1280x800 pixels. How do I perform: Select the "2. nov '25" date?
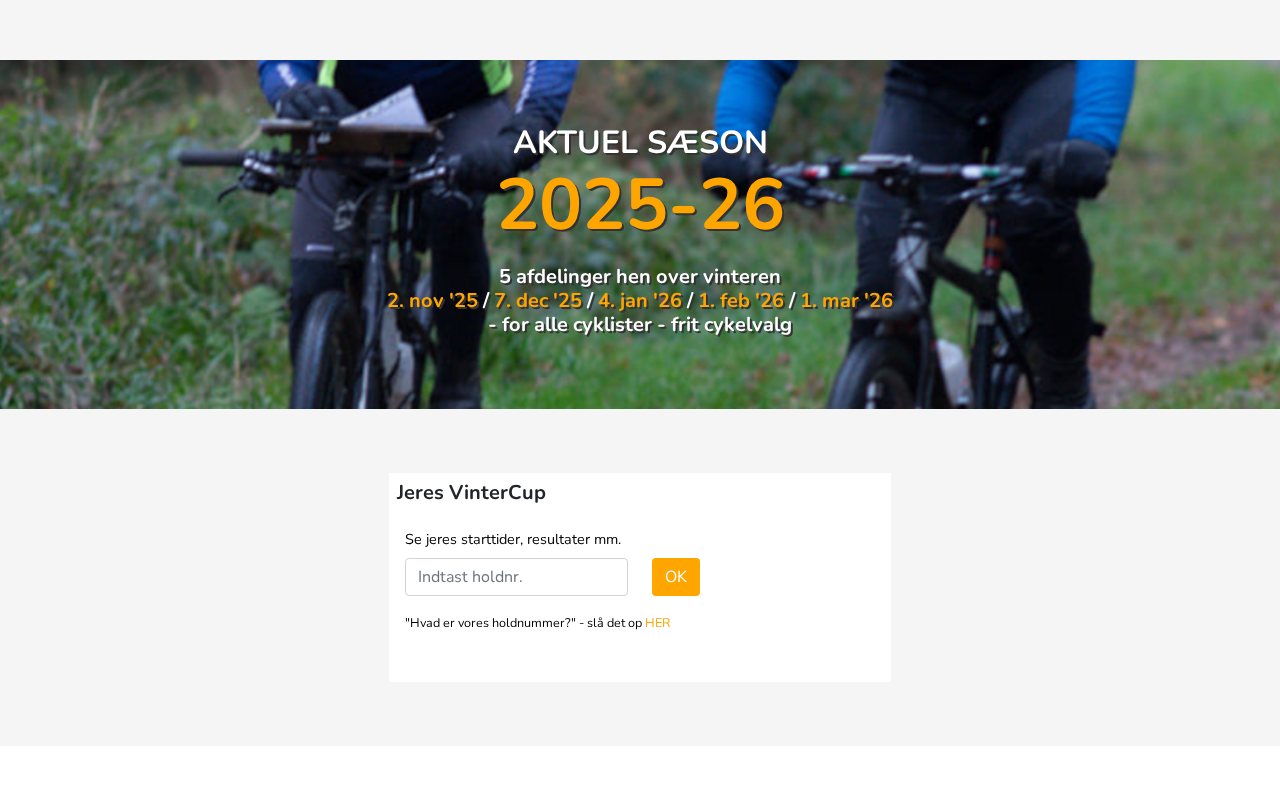(x=432, y=301)
